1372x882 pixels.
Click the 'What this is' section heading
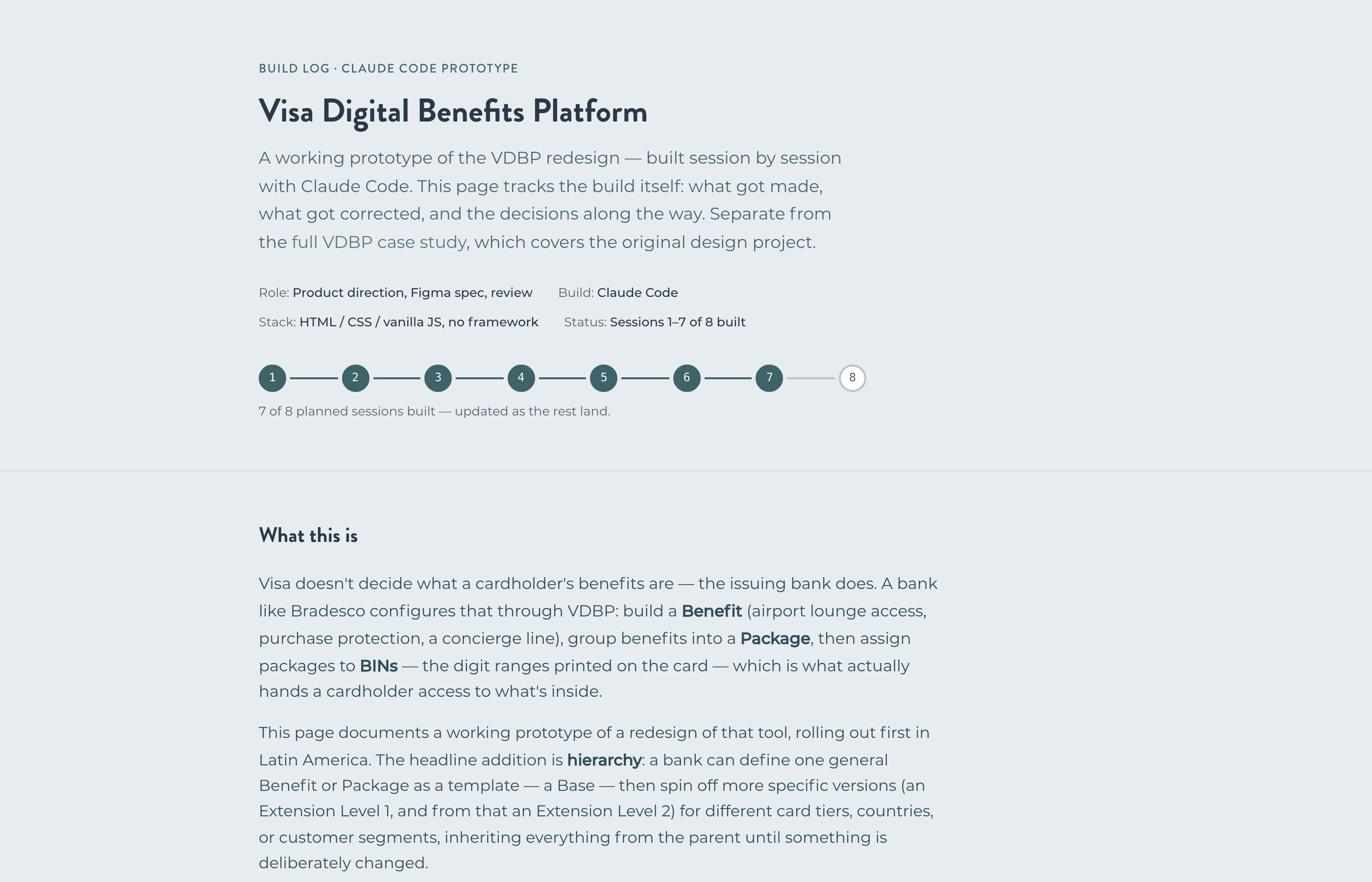[308, 536]
